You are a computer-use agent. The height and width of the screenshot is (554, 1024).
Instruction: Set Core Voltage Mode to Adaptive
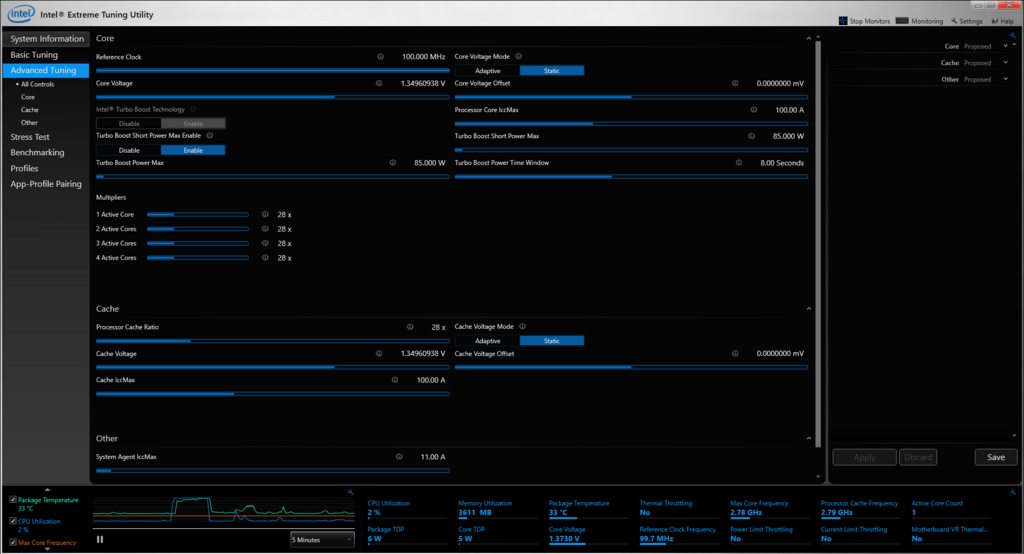488,71
